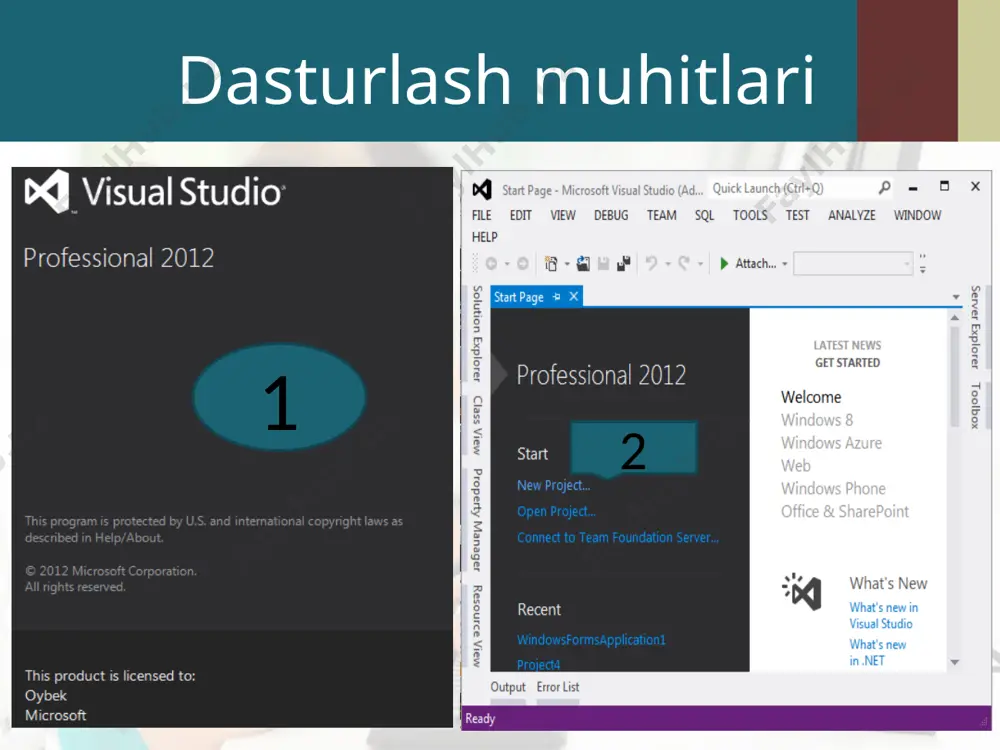Open the DEBUG menu
Screen dimensions: 1000x750
pos(611,216)
